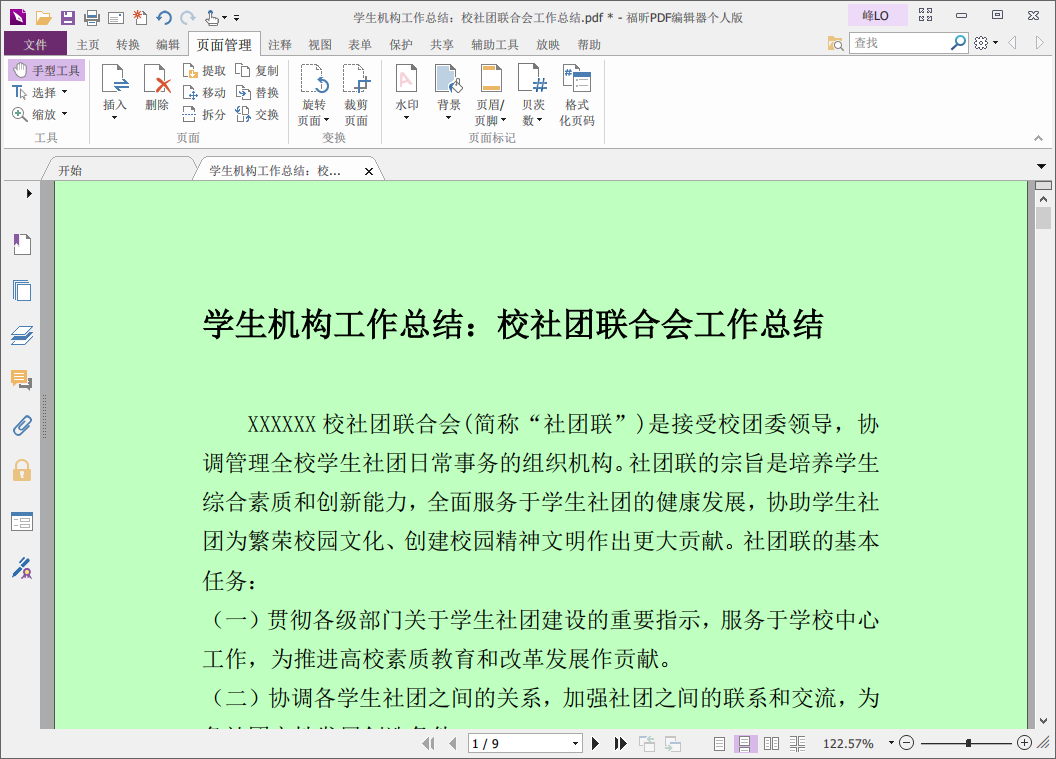This screenshot has height=759, width=1056.
Task: Open the digital signatures panel
Action: click(x=22, y=568)
